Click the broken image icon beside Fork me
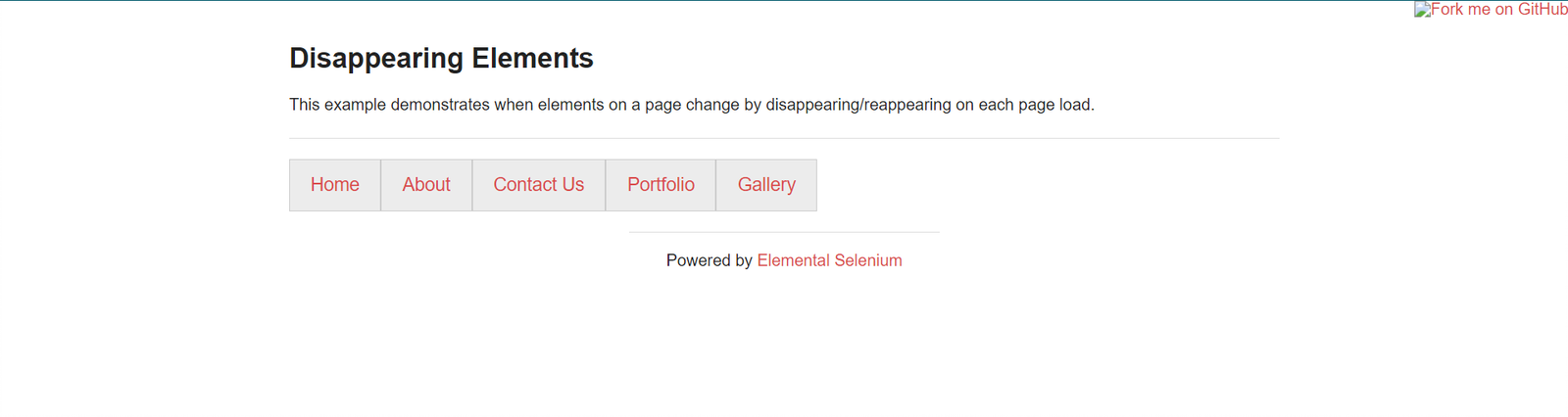Viewport: 1568px width, 417px height. point(1422,10)
